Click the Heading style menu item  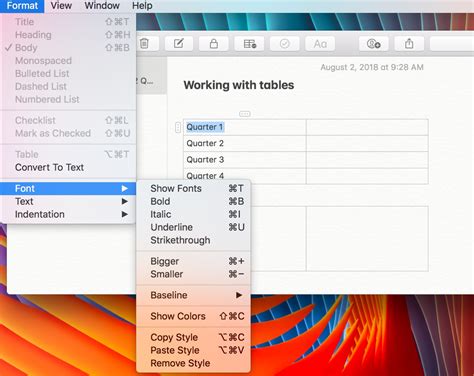[68, 35]
